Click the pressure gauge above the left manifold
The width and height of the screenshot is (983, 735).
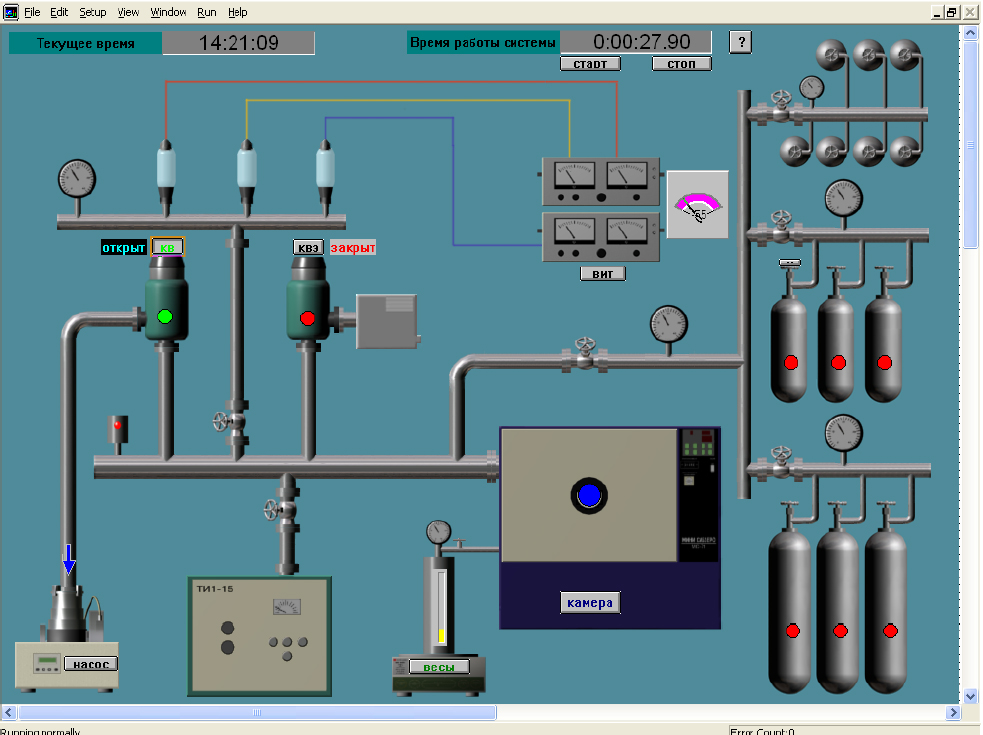(x=75, y=180)
